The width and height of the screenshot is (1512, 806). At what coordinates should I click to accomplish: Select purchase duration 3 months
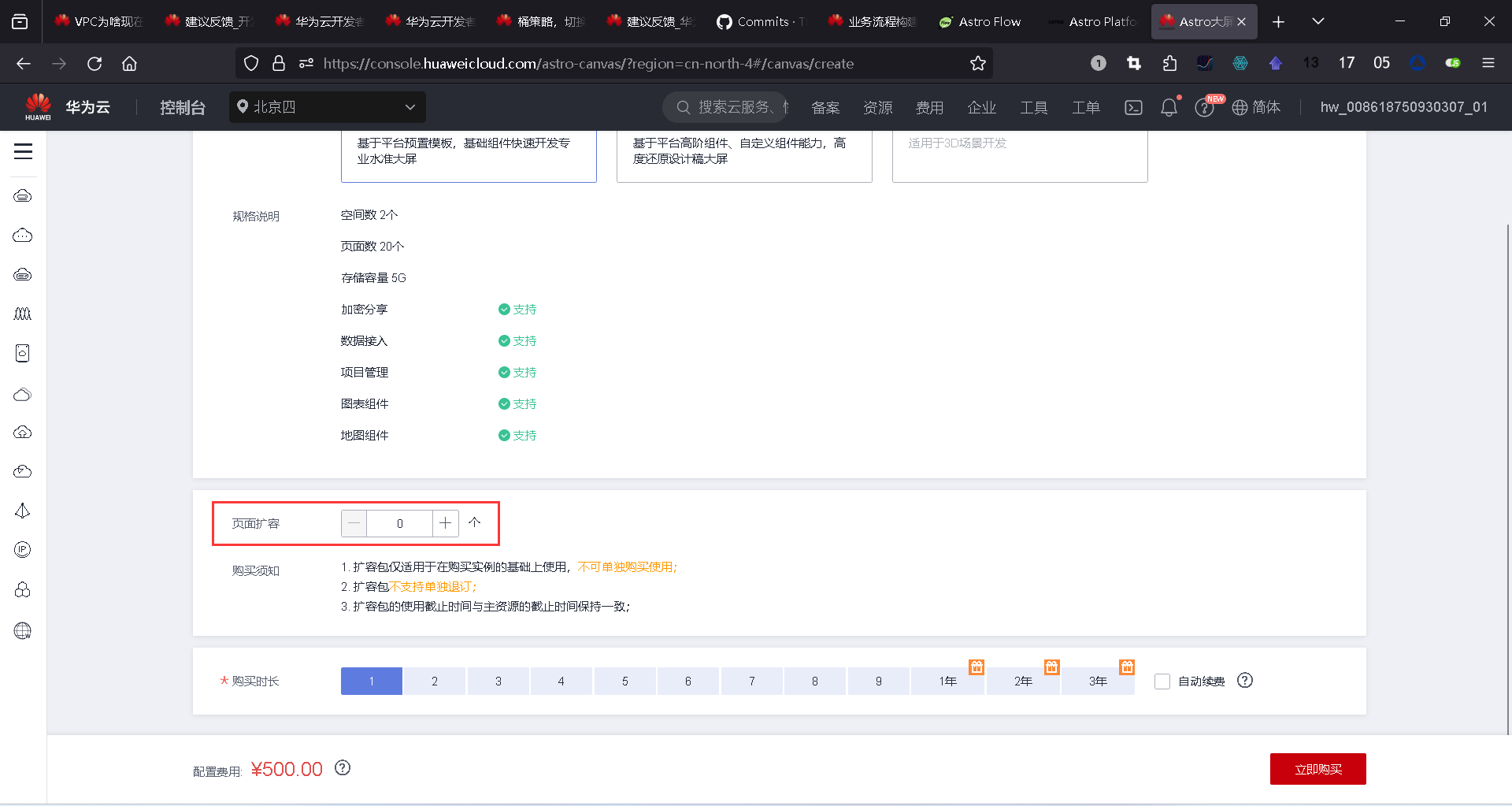[498, 681]
